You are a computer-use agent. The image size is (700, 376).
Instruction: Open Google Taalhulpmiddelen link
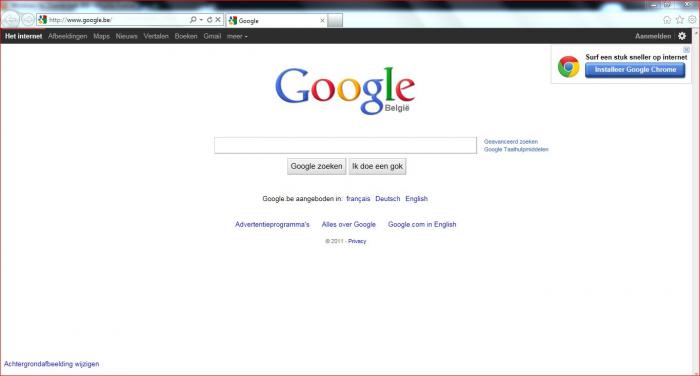(x=516, y=150)
